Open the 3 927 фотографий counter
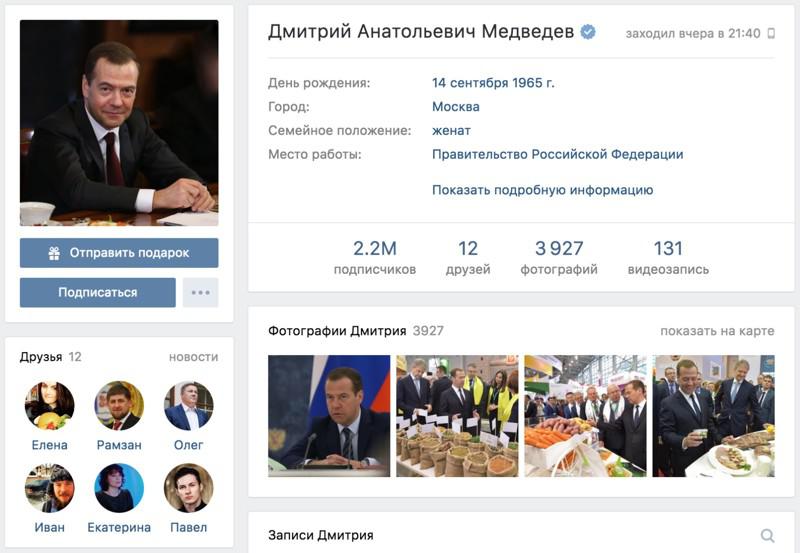 [559, 258]
